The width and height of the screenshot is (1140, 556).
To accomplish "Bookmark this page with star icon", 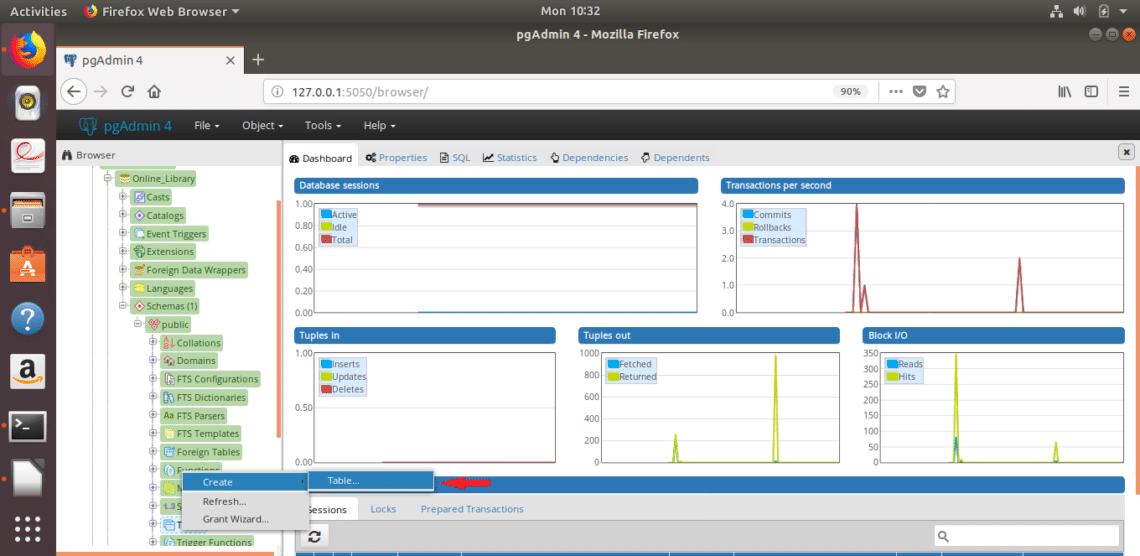I will 942,91.
